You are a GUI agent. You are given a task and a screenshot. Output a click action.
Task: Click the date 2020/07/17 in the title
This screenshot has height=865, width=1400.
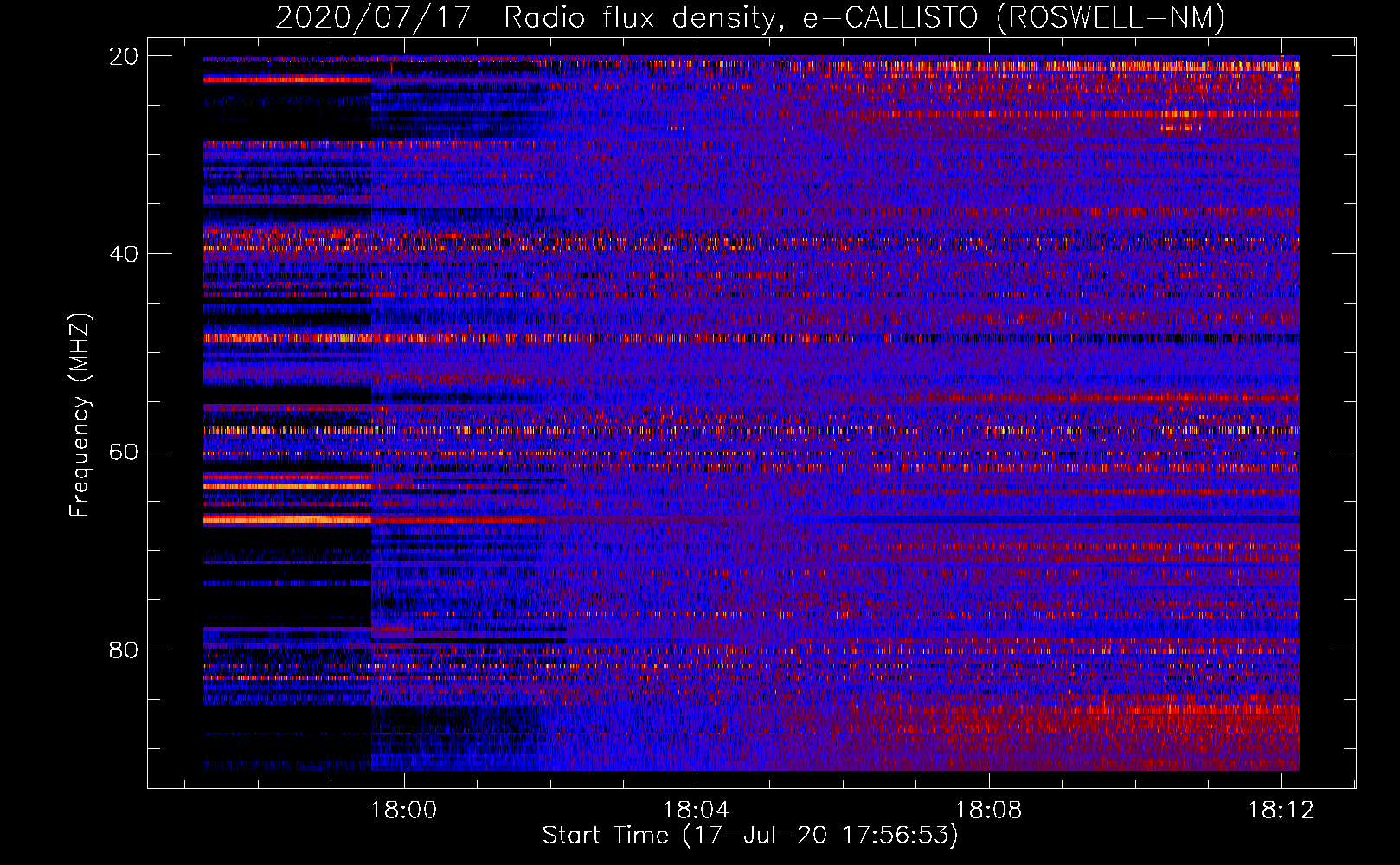[373, 18]
